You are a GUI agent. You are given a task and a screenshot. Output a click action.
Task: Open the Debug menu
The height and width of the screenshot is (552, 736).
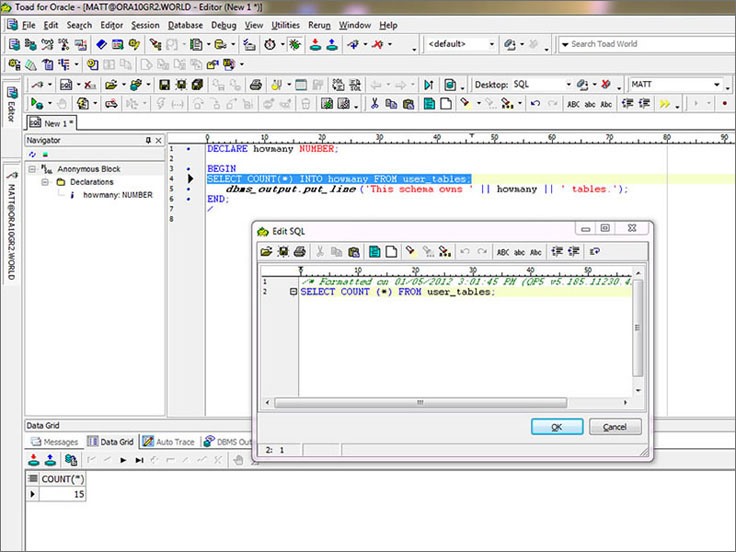coord(223,25)
